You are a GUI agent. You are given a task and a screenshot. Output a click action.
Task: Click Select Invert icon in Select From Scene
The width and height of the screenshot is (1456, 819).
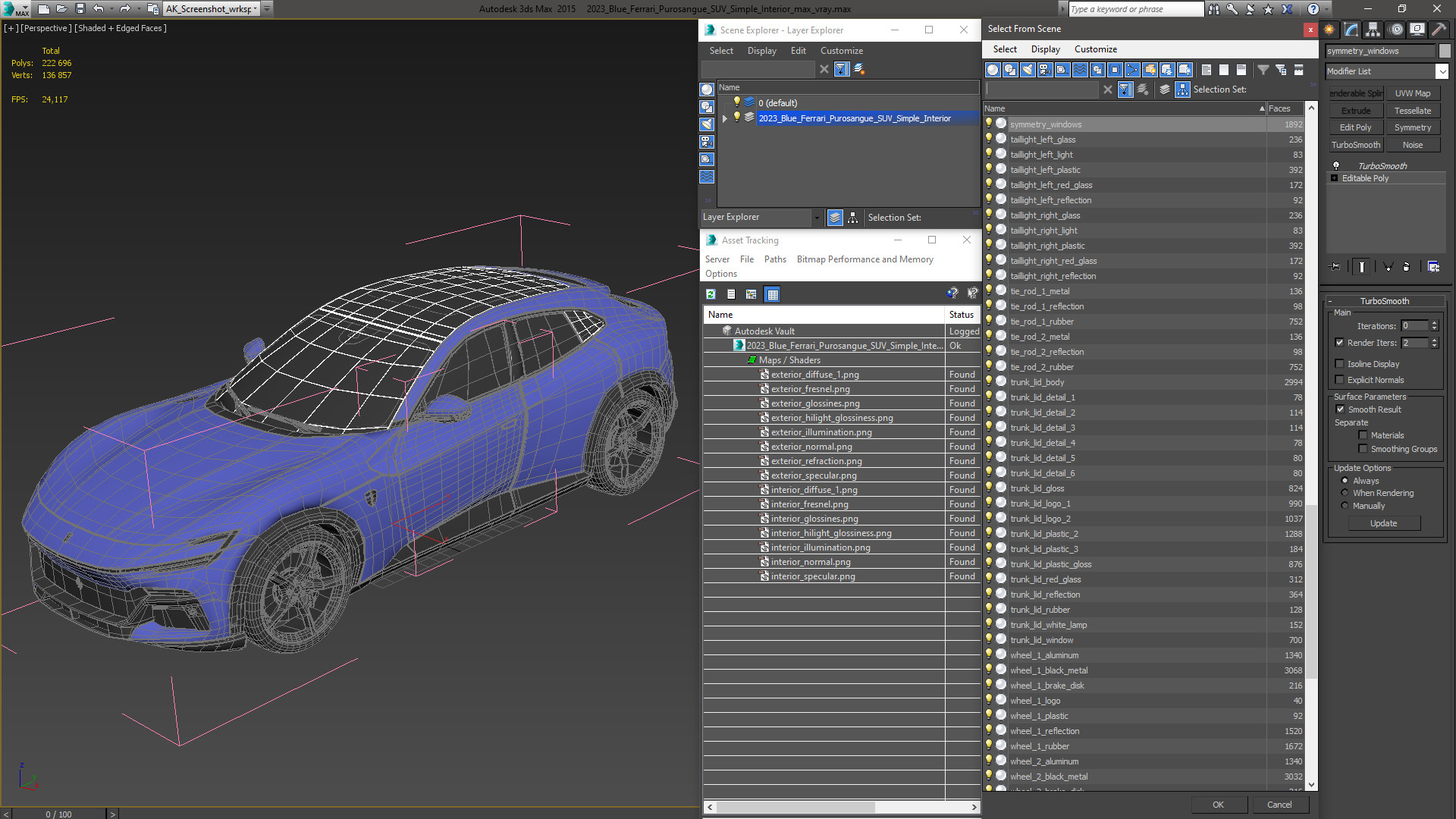(x=1241, y=70)
